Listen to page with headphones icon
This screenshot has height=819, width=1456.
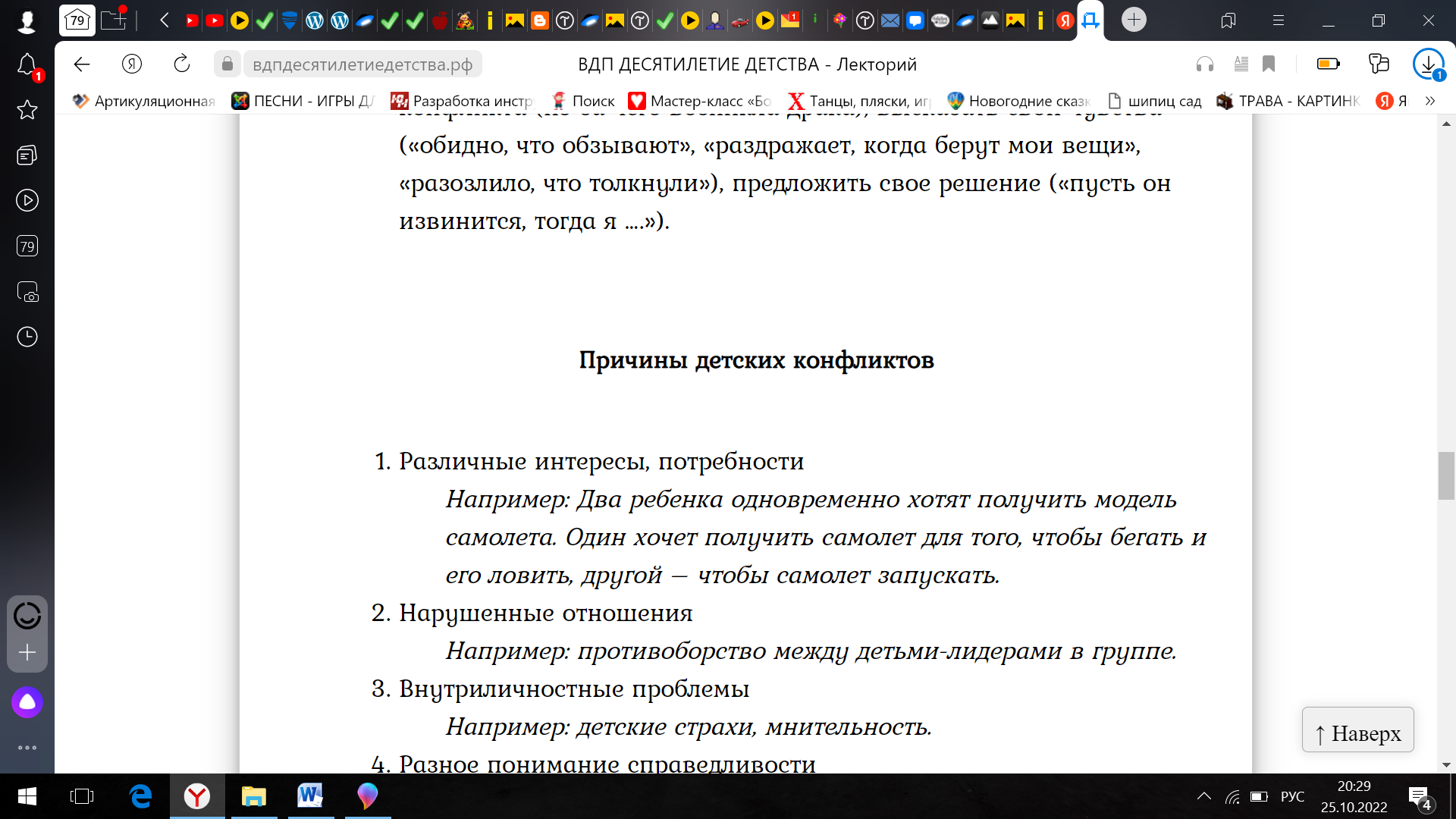1205,64
